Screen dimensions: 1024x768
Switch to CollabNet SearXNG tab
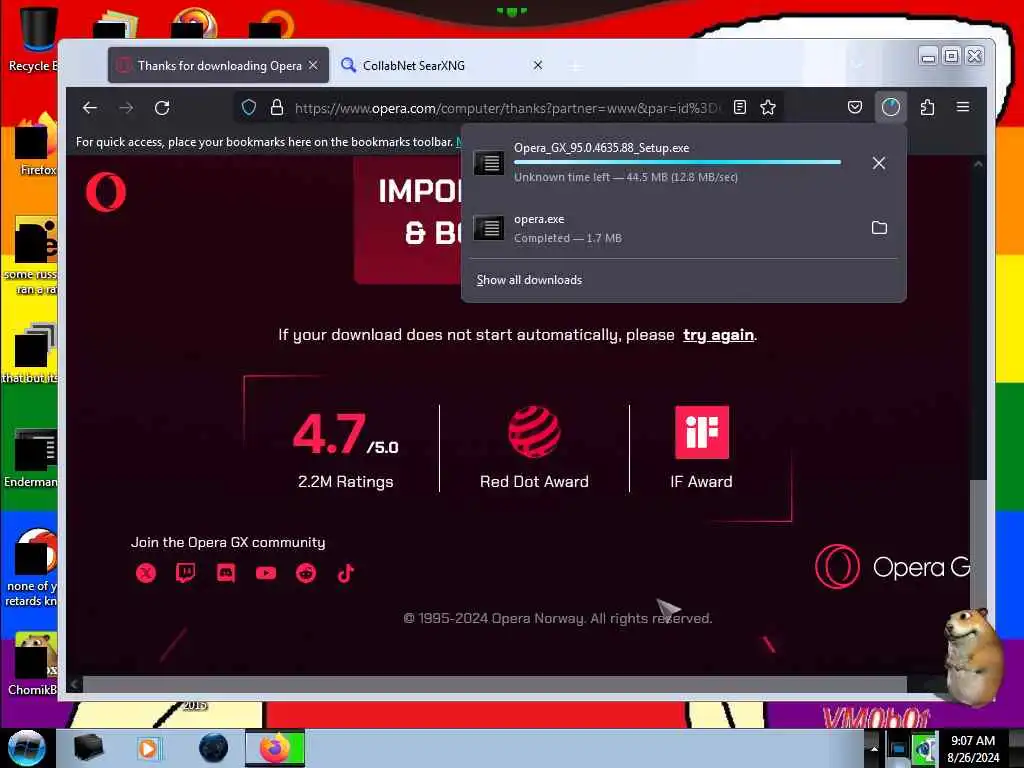coord(413,65)
